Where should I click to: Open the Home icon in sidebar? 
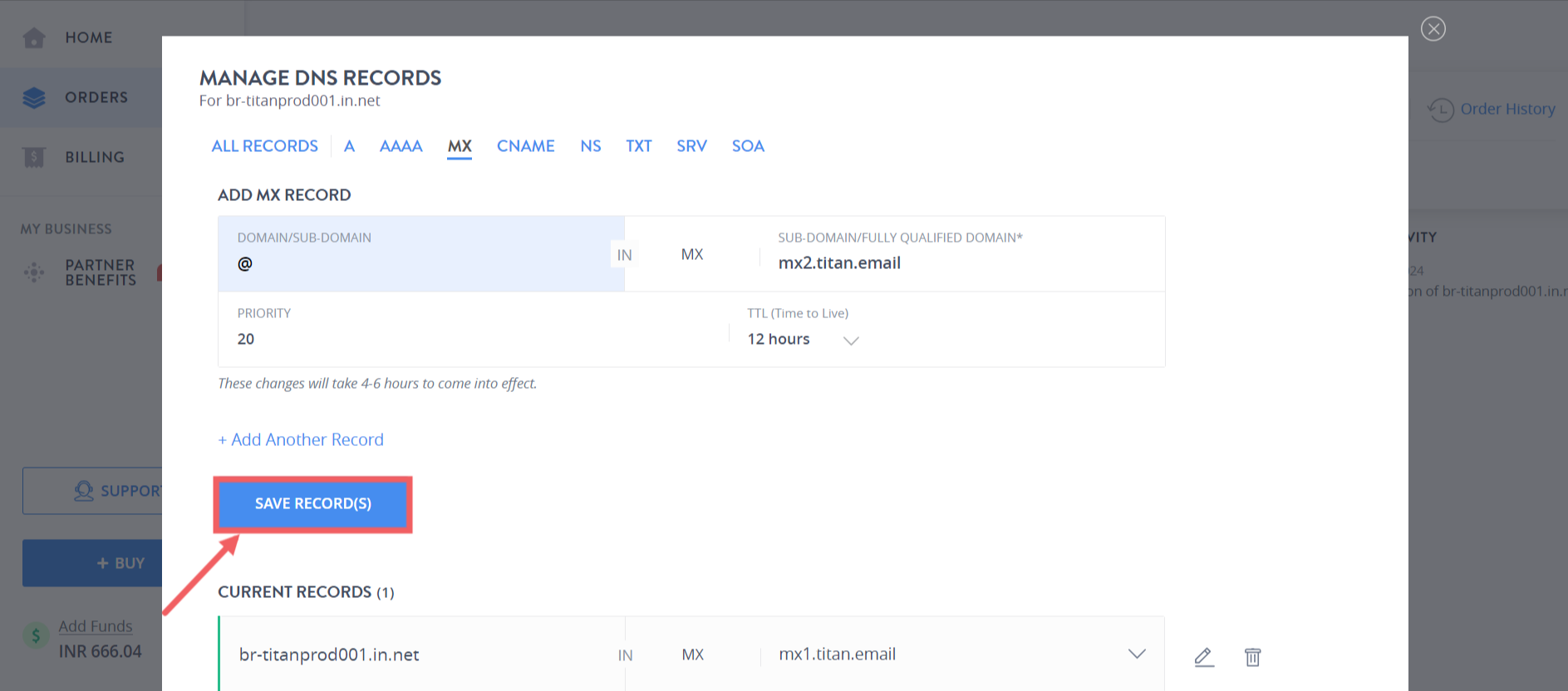[x=34, y=37]
